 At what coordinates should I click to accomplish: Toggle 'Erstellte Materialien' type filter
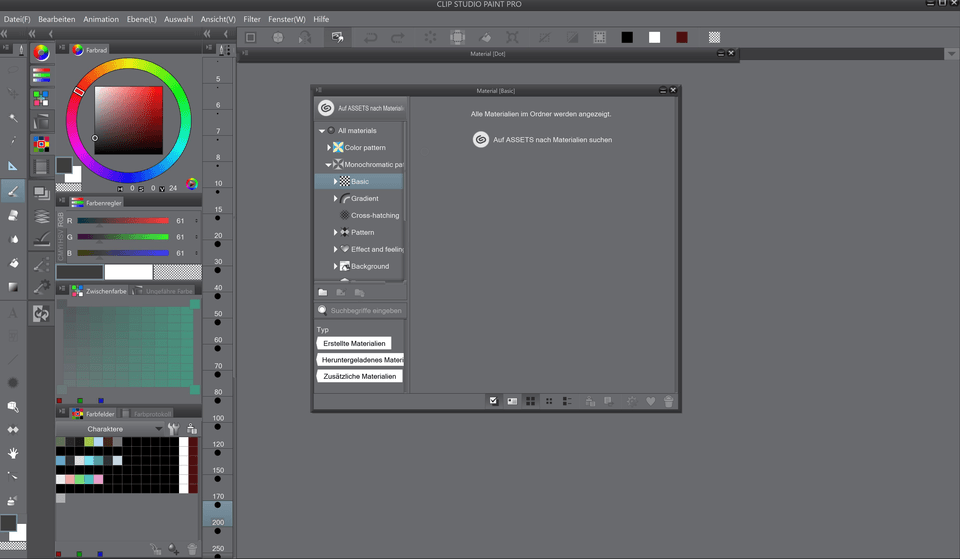(354, 343)
